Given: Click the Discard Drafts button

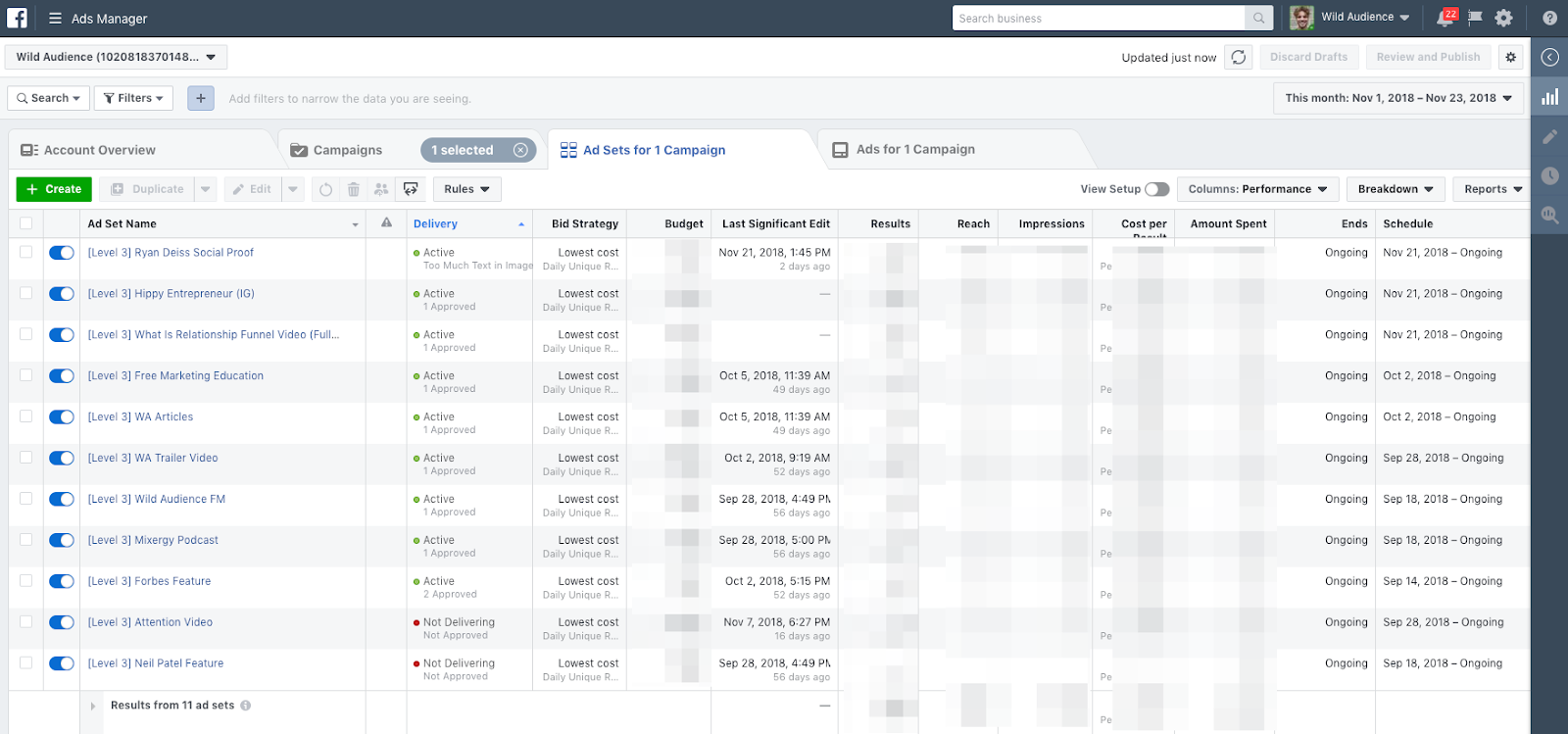Looking at the screenshot, I should tap(1308, 57).
